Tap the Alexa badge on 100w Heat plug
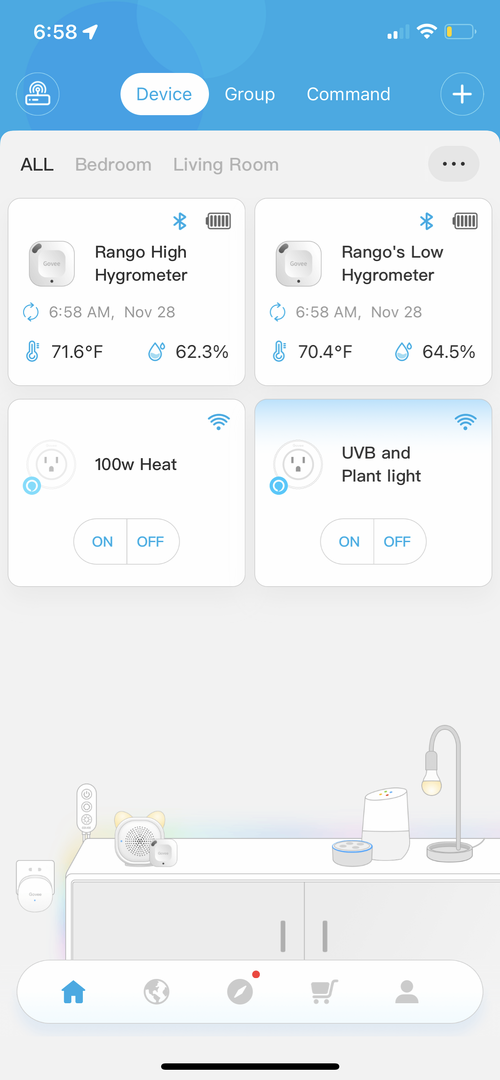 click(x=32, y=486)
